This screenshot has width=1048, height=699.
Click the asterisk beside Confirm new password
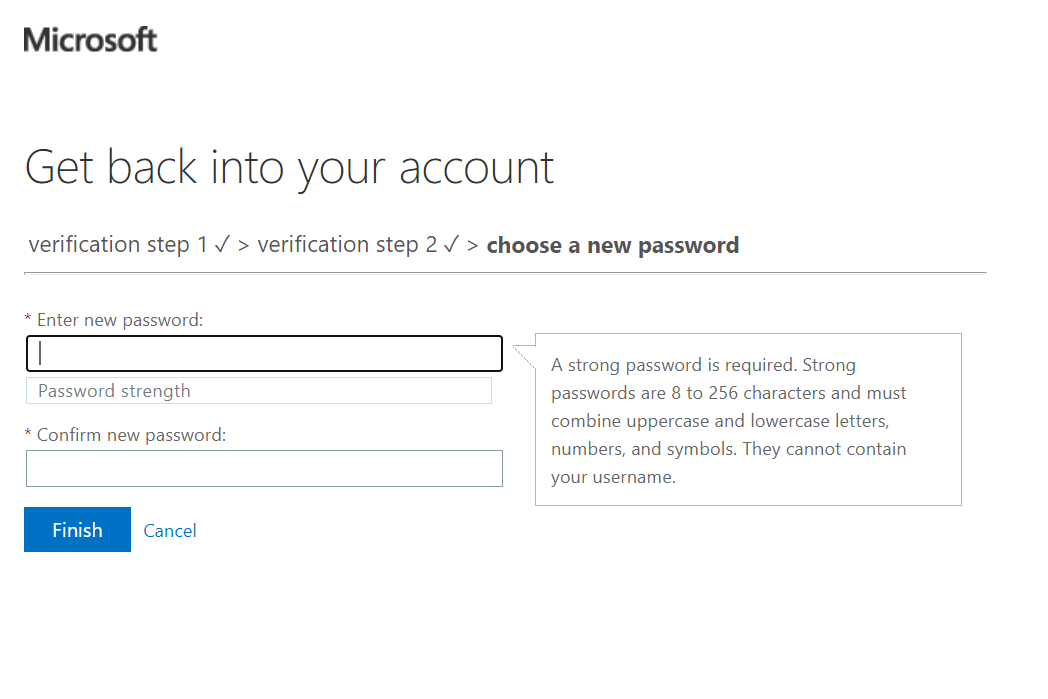point(27,434)
